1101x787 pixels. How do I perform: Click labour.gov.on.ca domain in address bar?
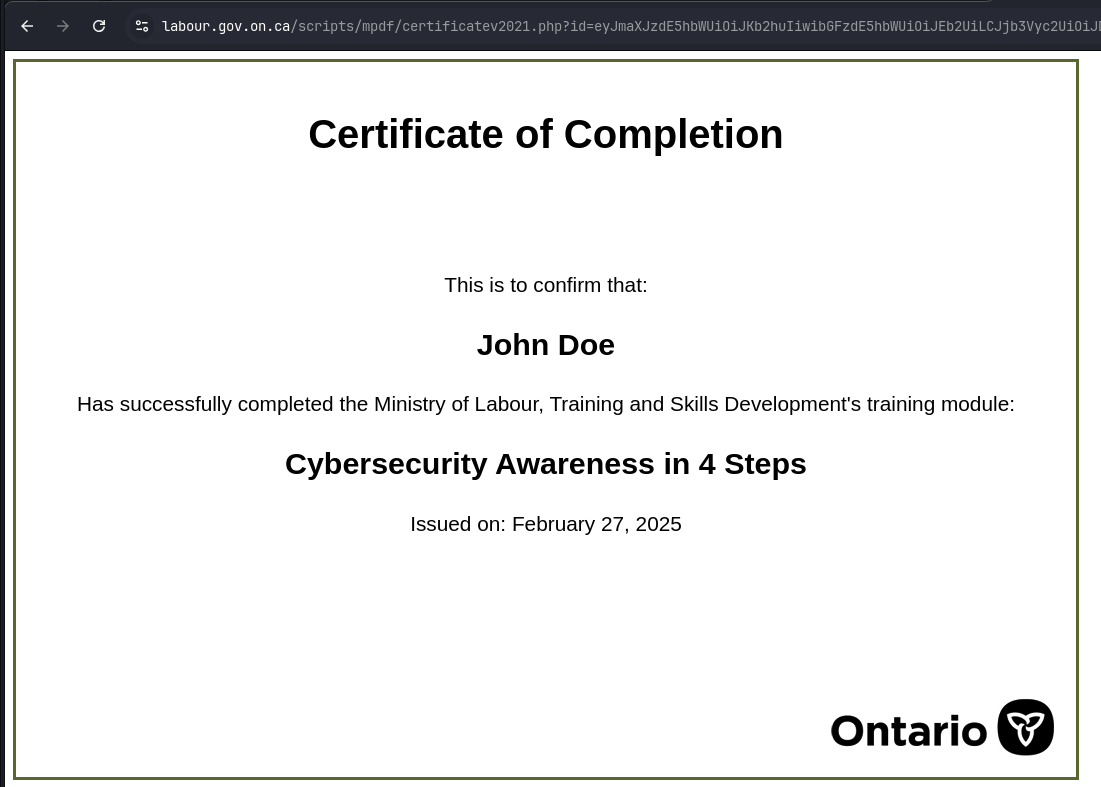[x=225, y=26]
